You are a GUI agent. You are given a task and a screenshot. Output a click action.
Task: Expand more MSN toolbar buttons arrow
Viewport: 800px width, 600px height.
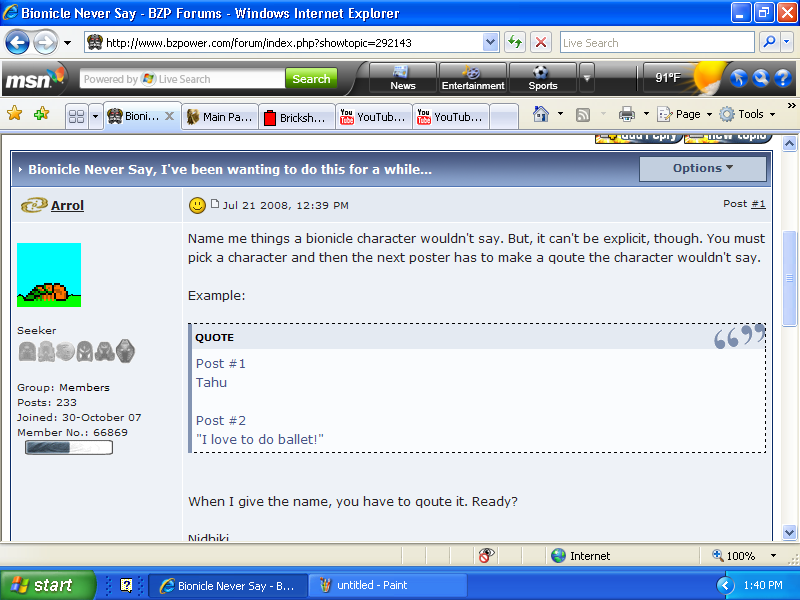coord(587,78)
